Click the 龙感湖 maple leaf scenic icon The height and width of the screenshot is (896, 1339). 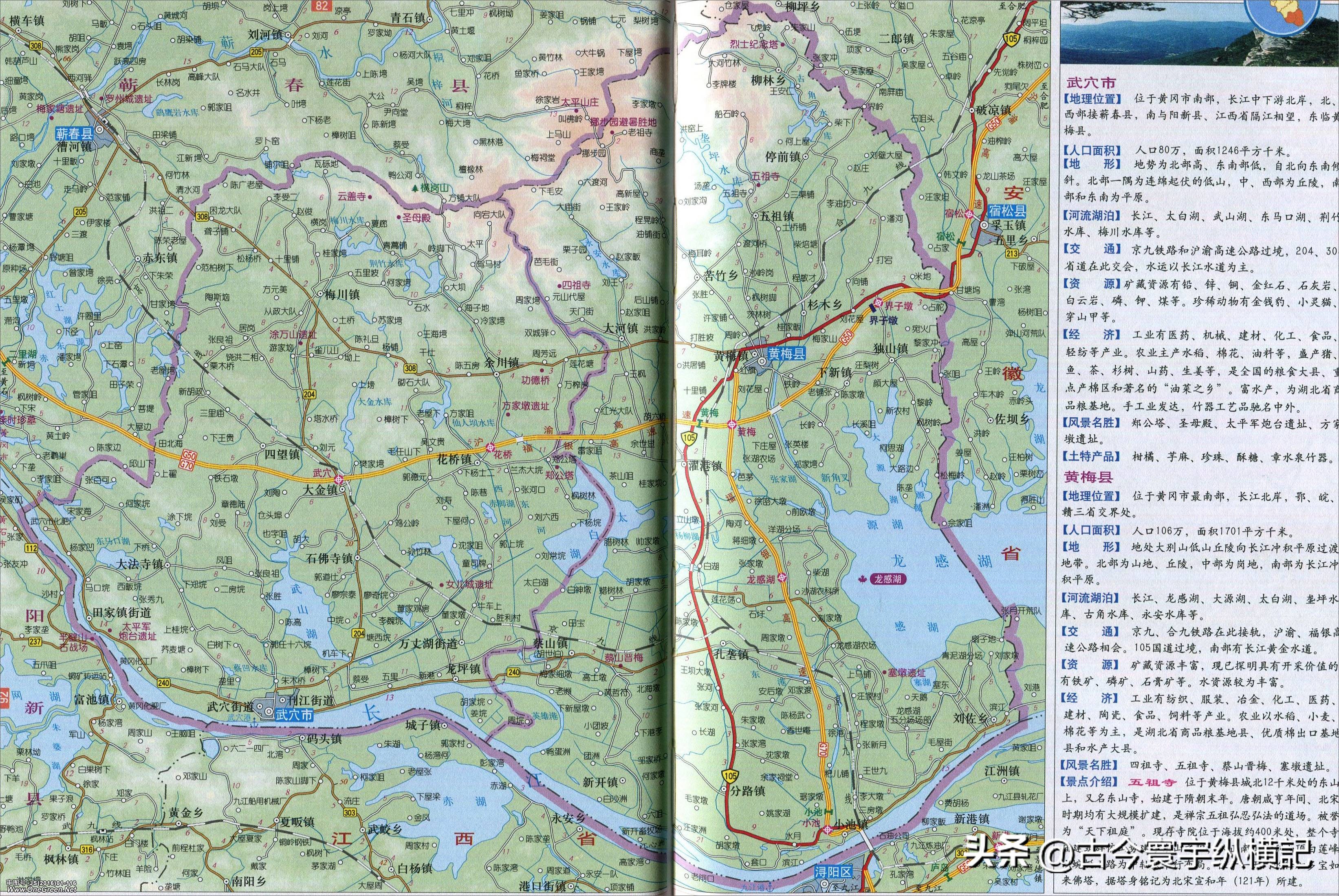click(x=863, y=579)
